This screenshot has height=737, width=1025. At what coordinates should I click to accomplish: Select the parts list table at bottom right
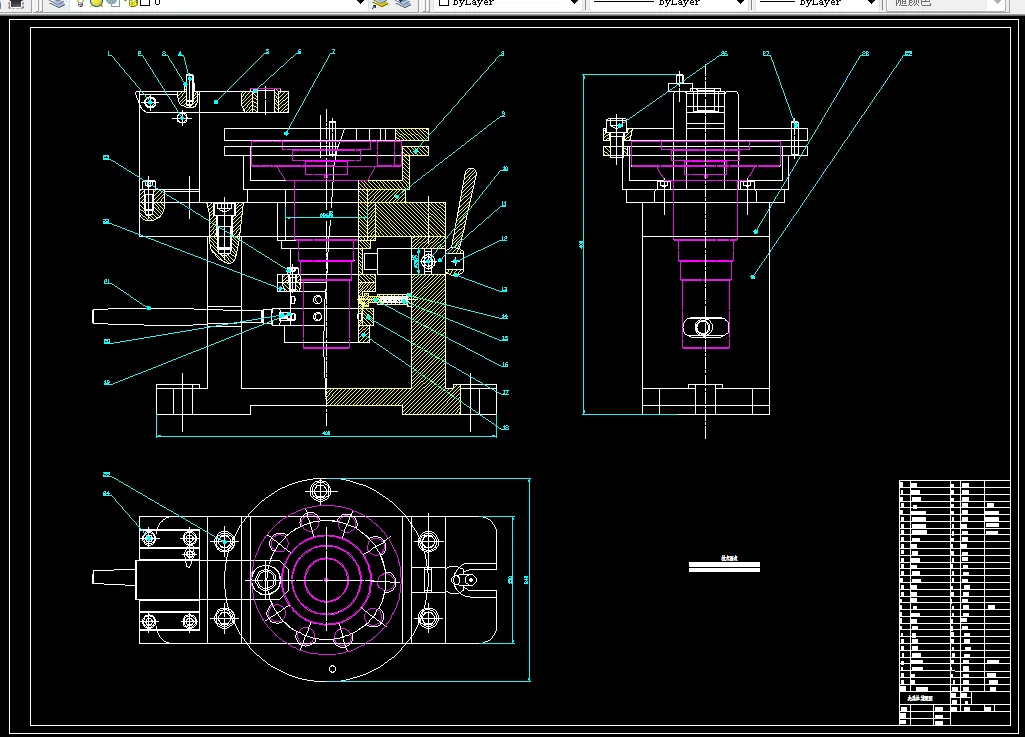[x=954, y=602]
